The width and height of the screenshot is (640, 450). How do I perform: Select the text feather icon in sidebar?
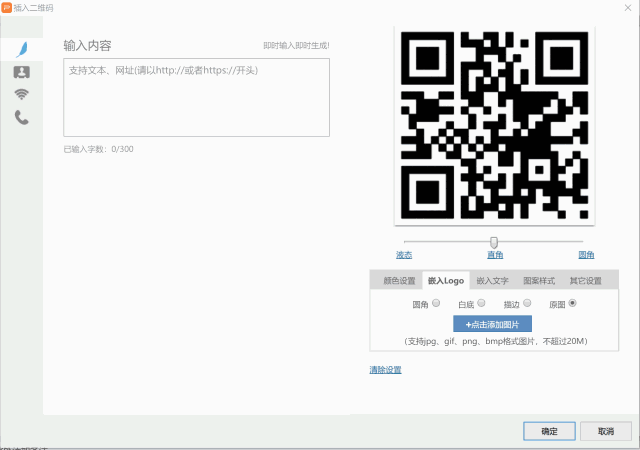[x=22, y=49]
